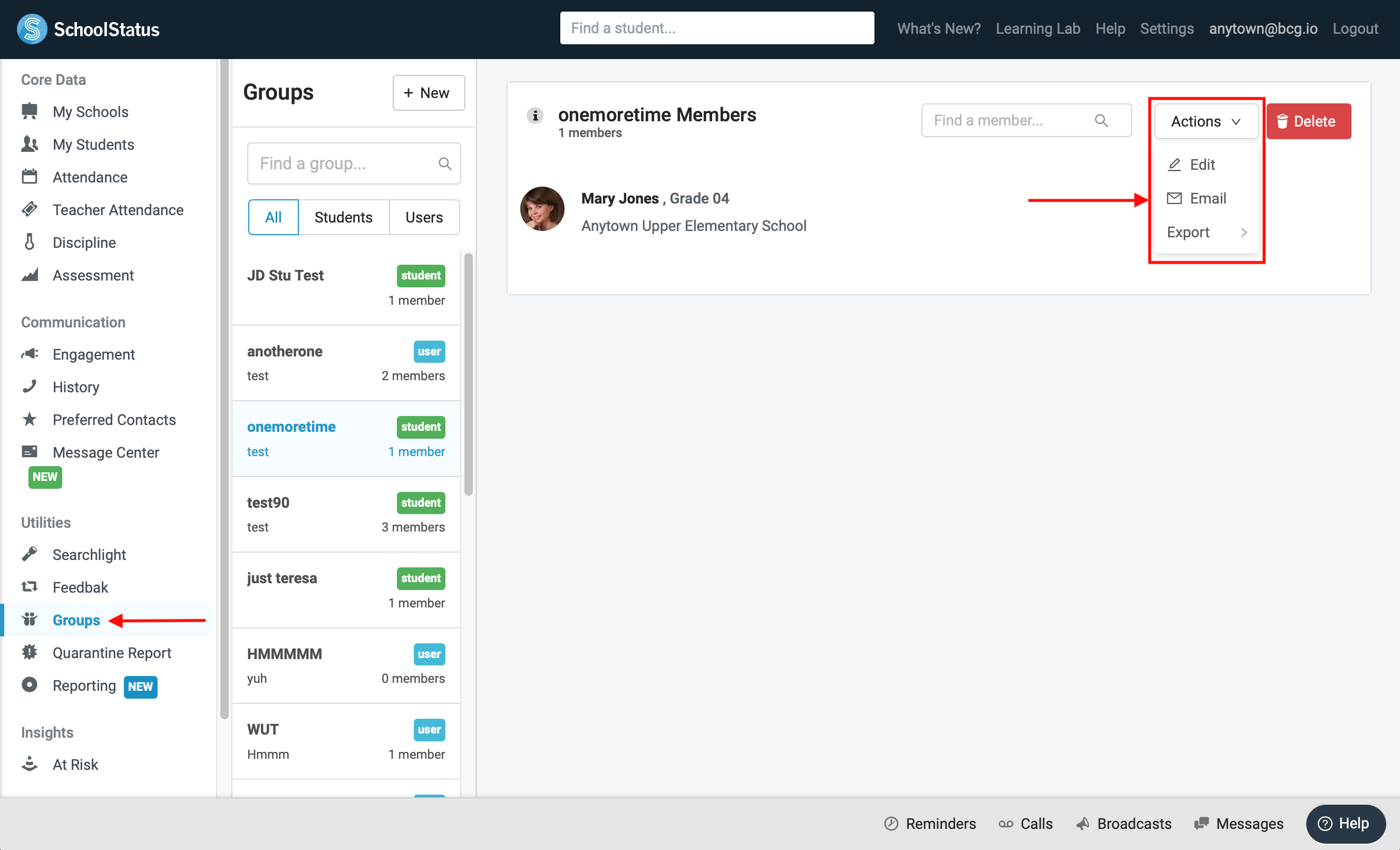Open Learning Lab link

[1037, 28]
